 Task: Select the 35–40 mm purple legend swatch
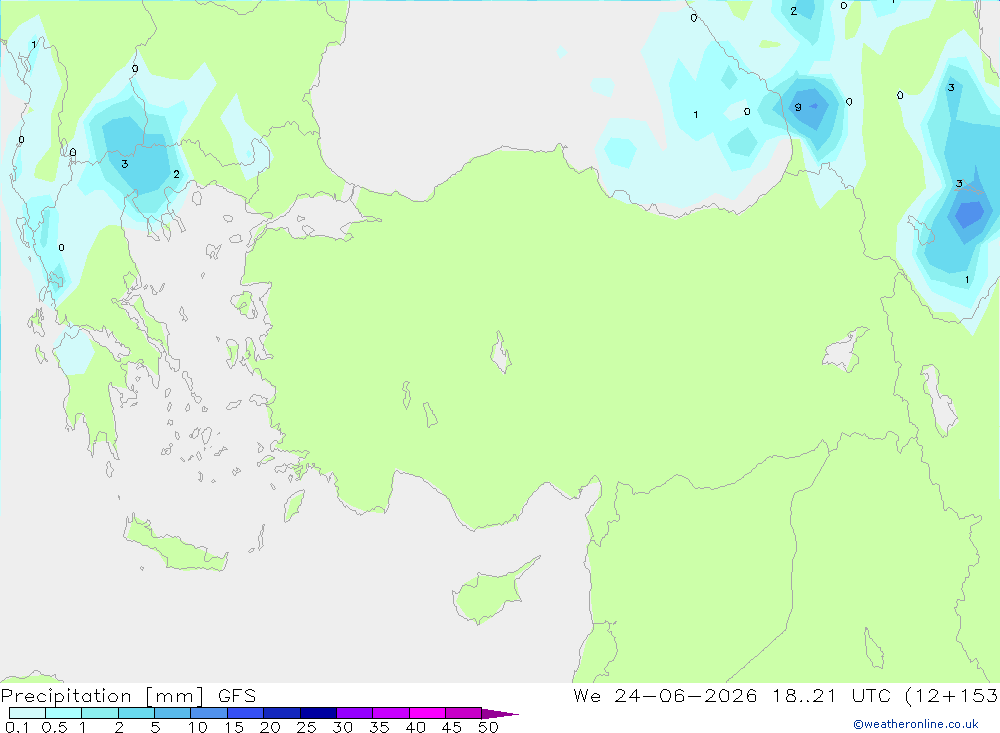pyautogui.click(x=391, y=713)
